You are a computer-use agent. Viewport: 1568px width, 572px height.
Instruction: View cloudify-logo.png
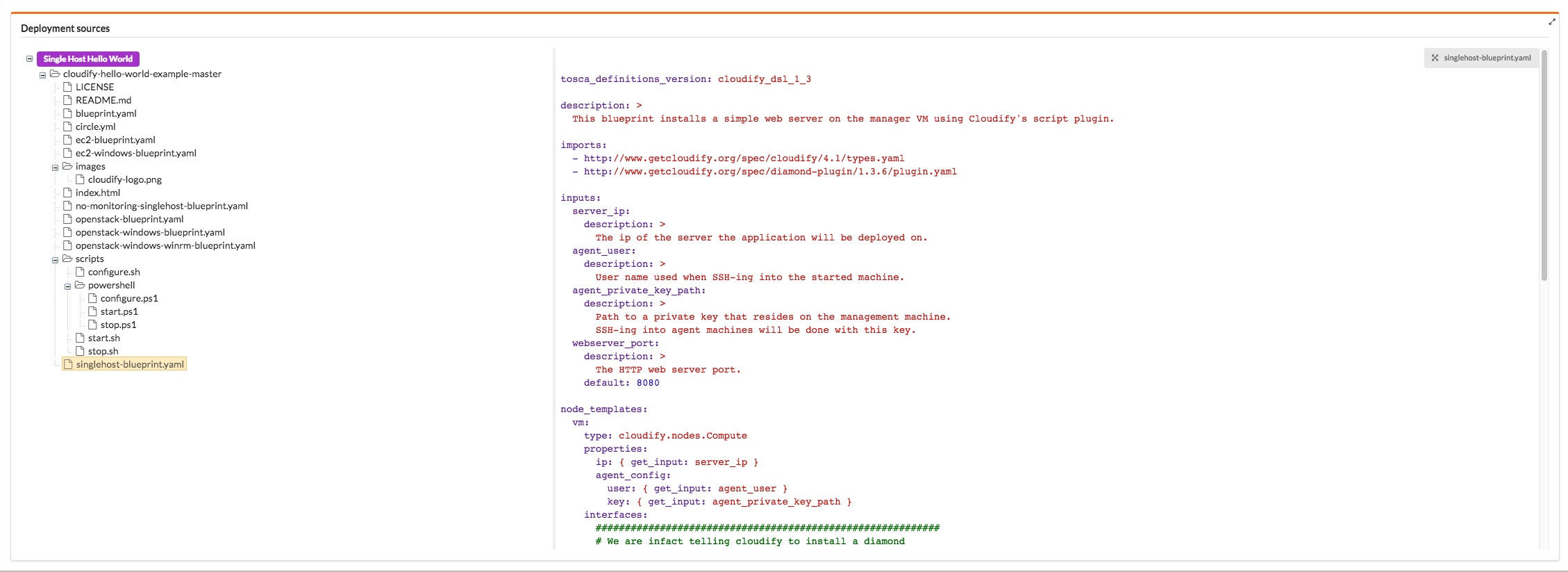tap(125, 179)
